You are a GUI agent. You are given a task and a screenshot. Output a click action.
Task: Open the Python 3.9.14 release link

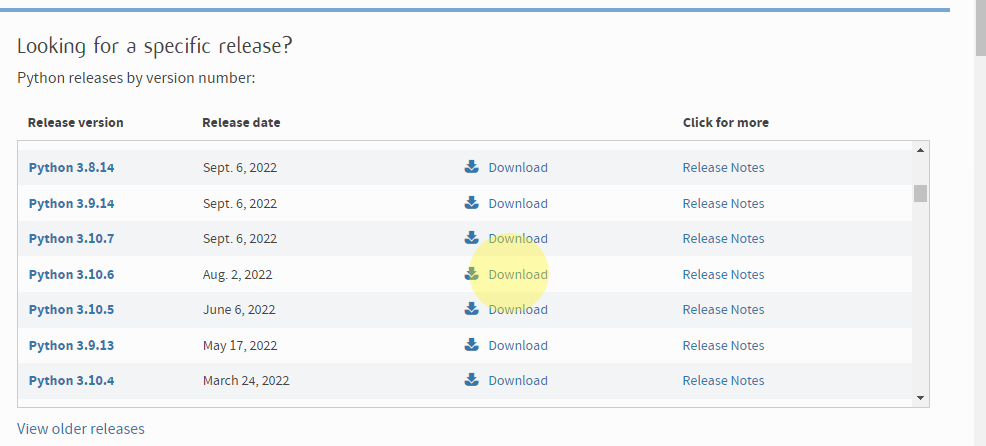pos(72,204)
